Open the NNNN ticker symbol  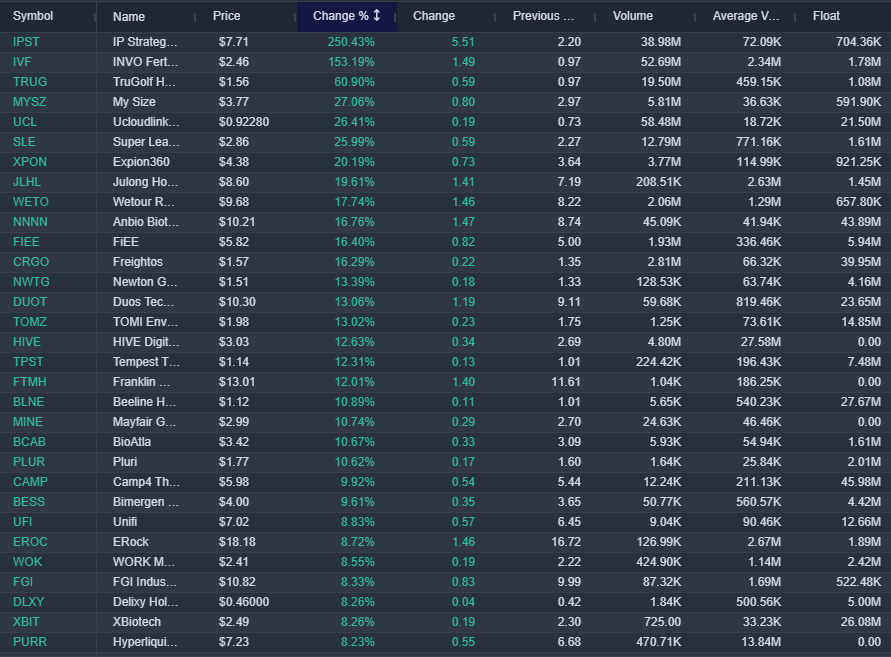[30, 222]
